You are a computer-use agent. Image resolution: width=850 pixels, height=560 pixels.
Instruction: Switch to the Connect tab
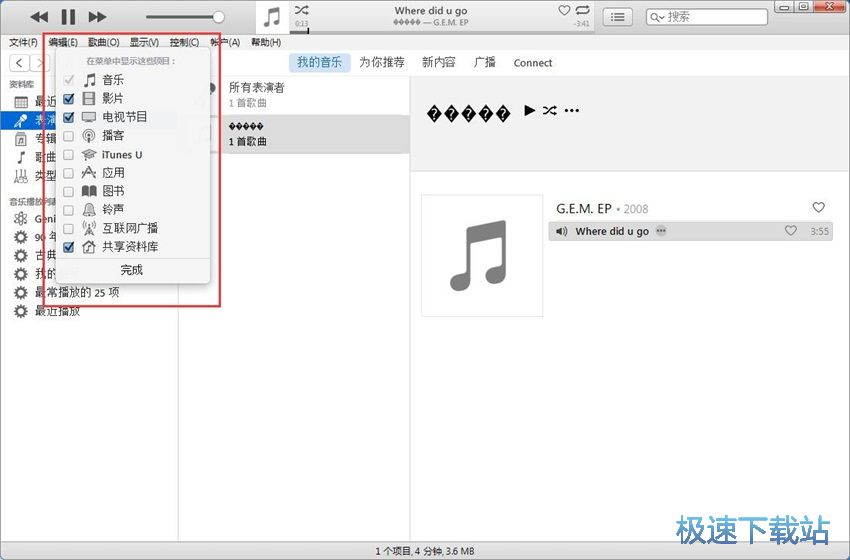click(x=533, y=63)
